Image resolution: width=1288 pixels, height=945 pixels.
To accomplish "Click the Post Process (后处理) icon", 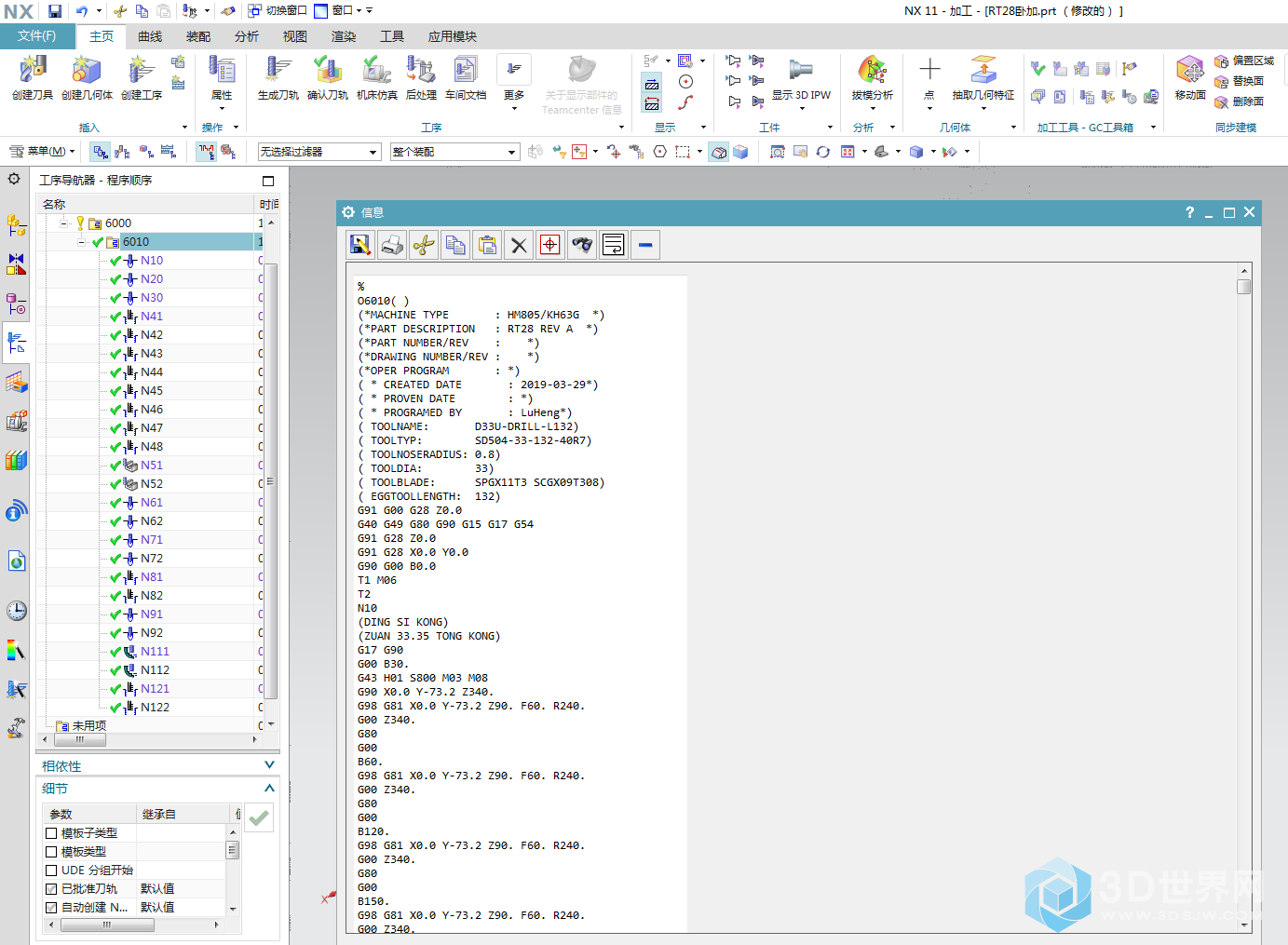I will pos(421,70).
